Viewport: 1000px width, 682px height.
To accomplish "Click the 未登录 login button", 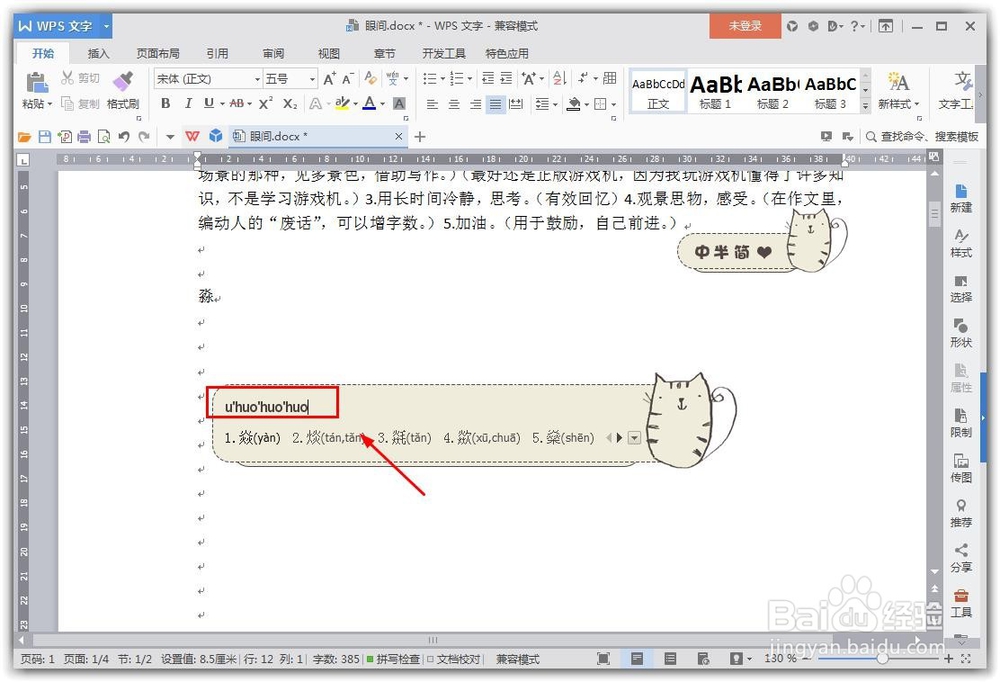I will pos(745,27).
